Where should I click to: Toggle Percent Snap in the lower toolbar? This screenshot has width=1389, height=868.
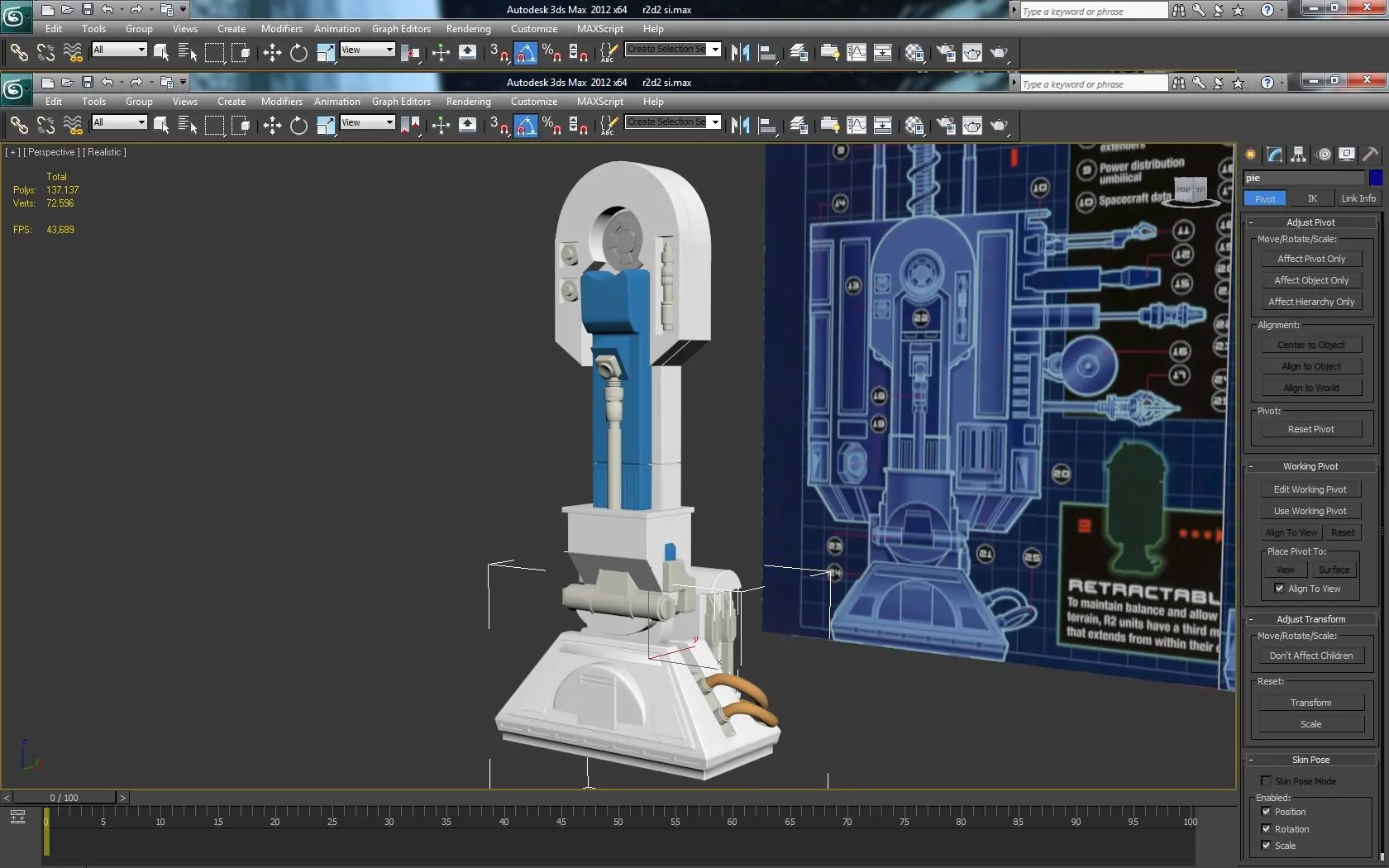click(x=551, y=126)
